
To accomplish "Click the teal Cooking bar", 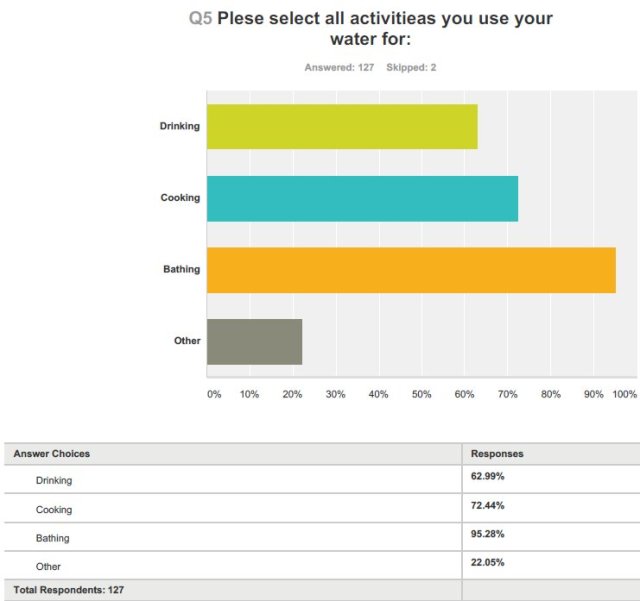I will (362, 198).
